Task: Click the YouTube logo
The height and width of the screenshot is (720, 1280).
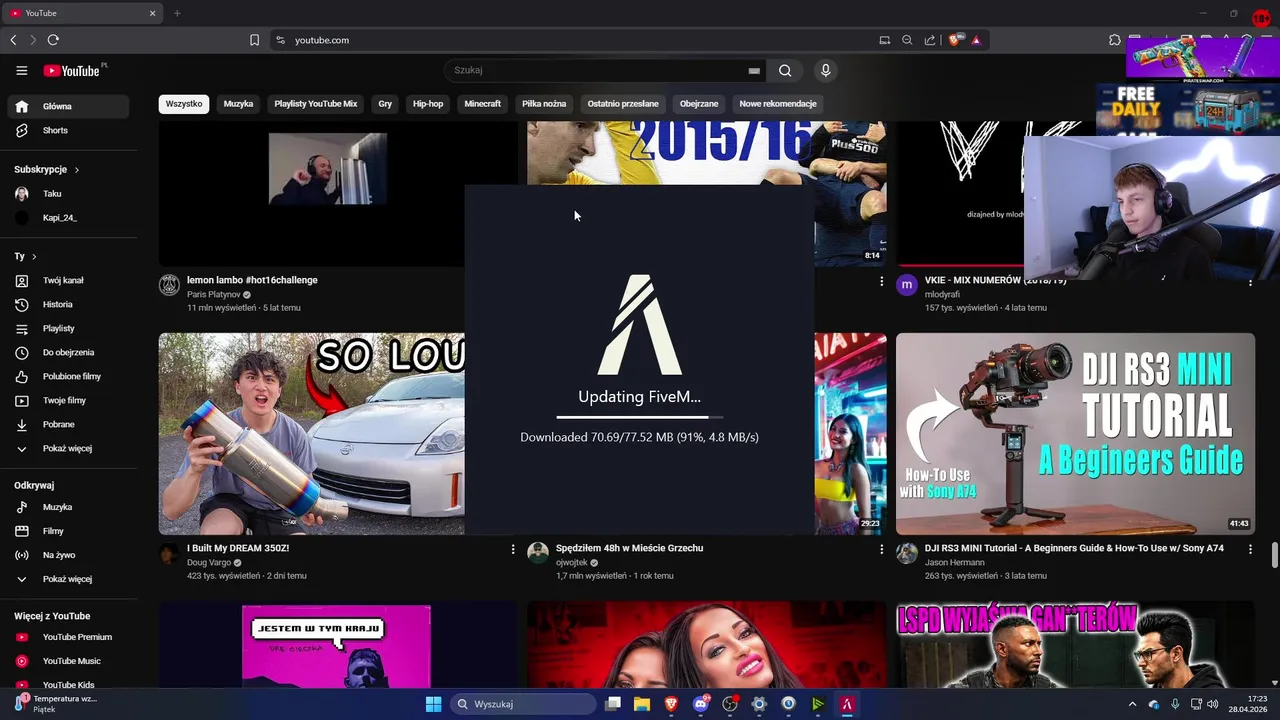Action: click(72, 71)
